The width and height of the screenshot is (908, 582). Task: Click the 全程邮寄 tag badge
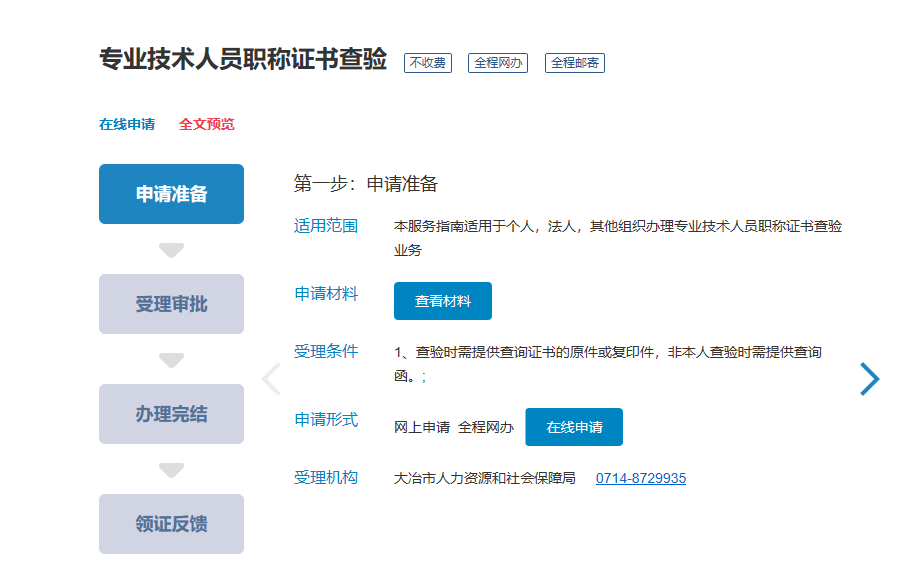[575, 63]
